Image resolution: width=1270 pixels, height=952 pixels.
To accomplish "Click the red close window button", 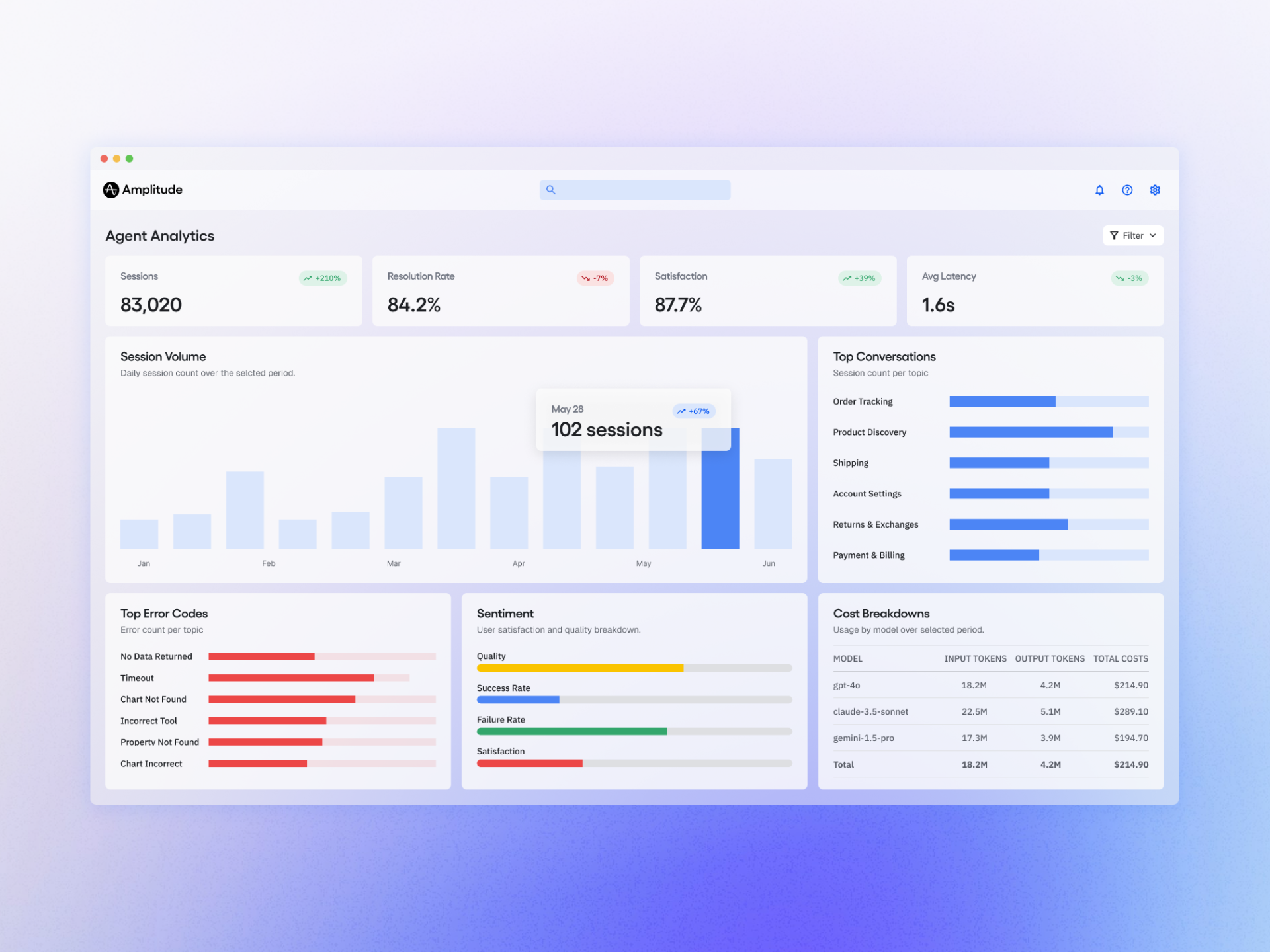I will pos(104,159).
